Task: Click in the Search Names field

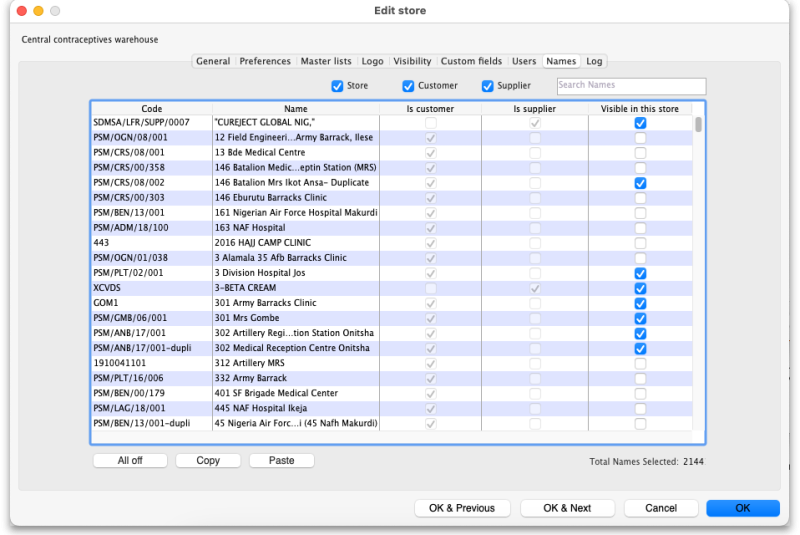Action: pos(631,86)
